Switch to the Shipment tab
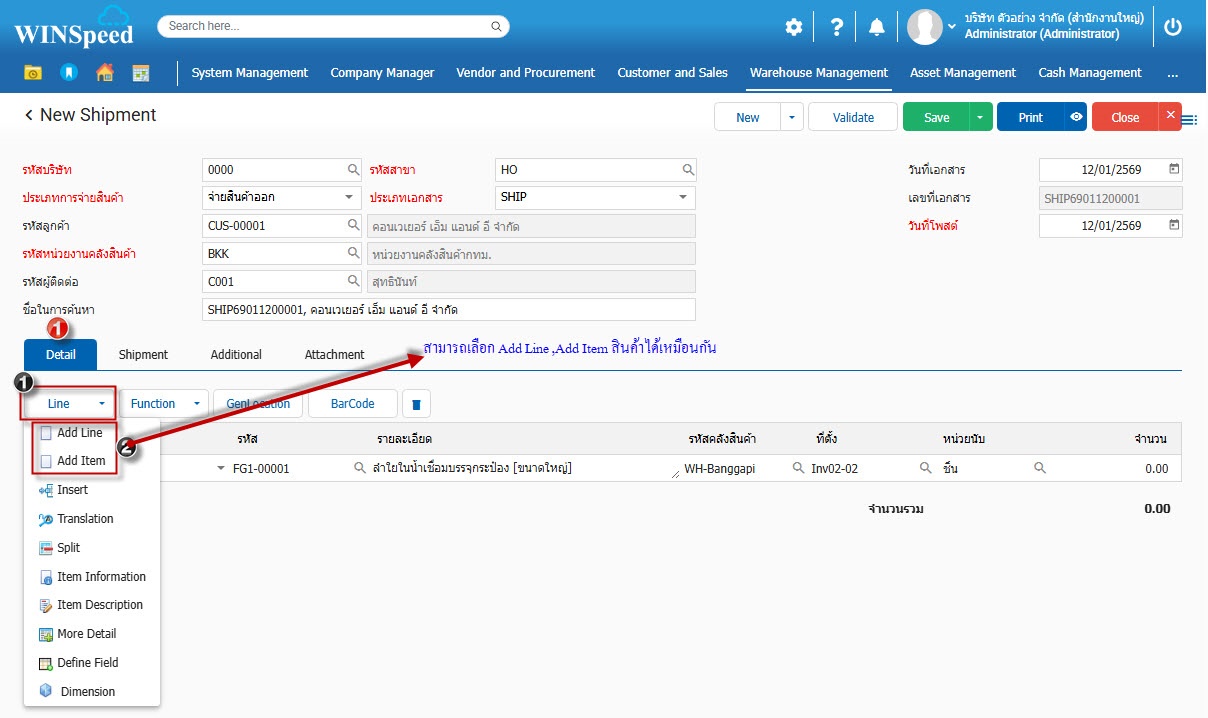 coord(143,354)
